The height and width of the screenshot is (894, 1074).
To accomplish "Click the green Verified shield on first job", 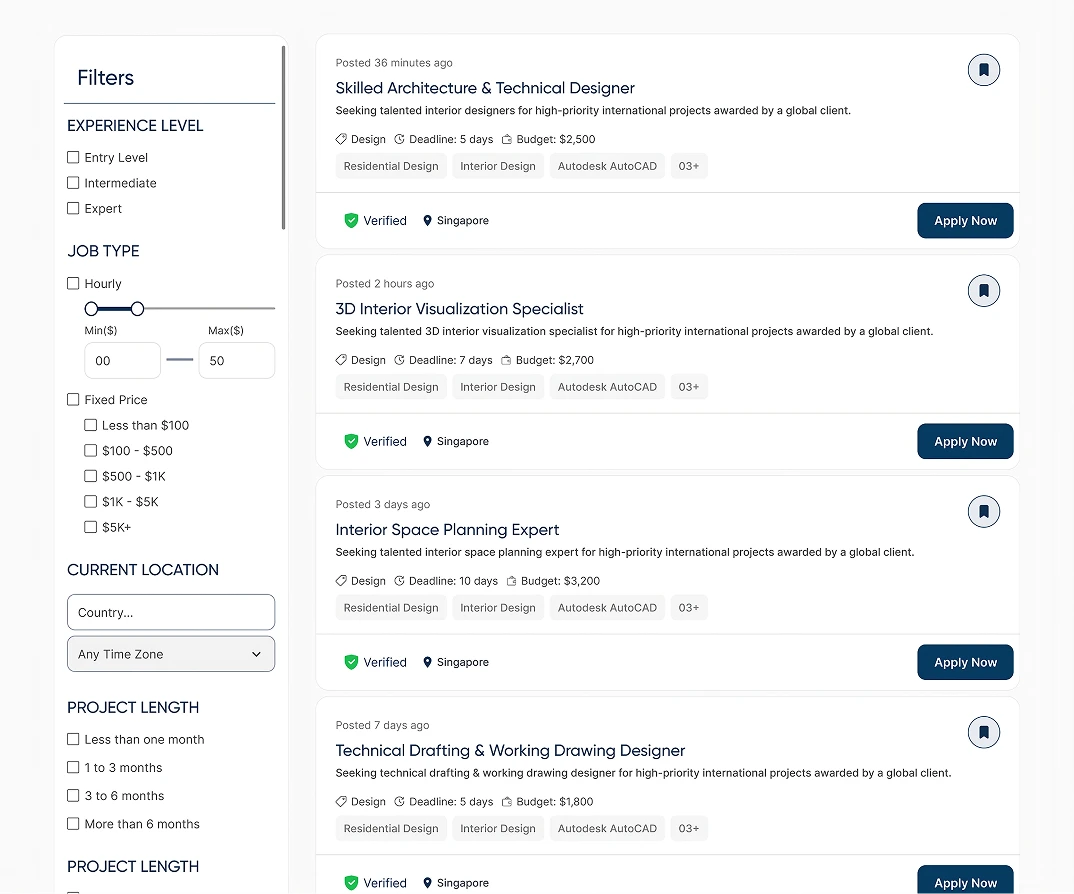I will [351, 221].
